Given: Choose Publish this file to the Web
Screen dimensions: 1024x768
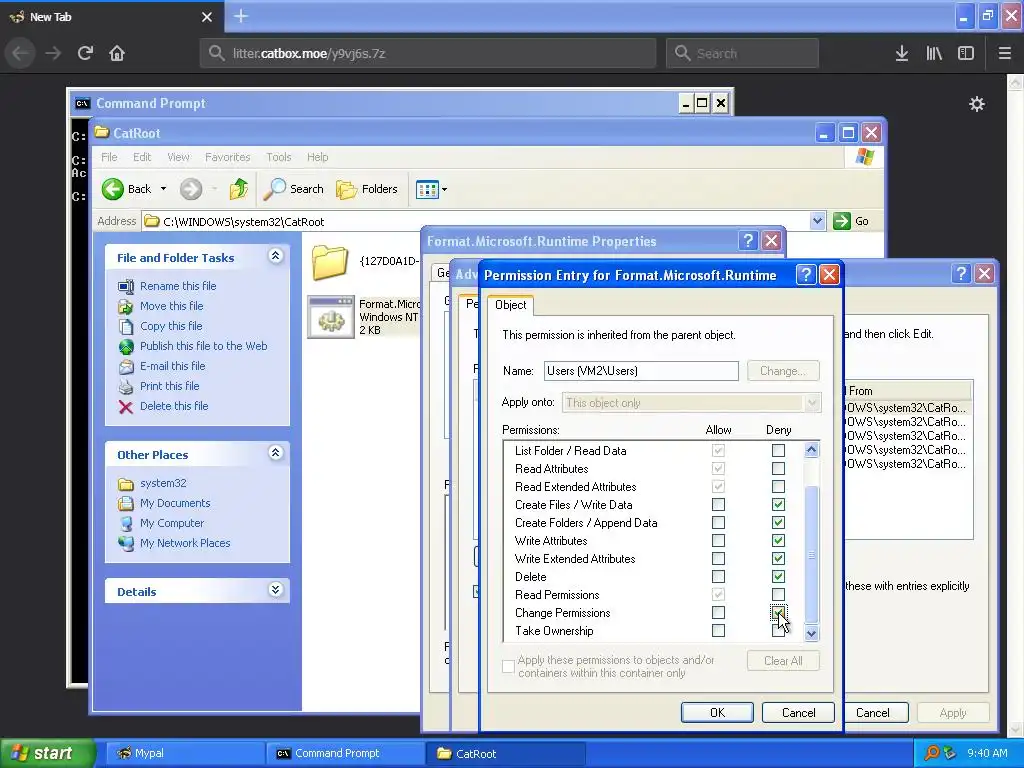Looking at the screenshot, I should (x=203, y=346).
